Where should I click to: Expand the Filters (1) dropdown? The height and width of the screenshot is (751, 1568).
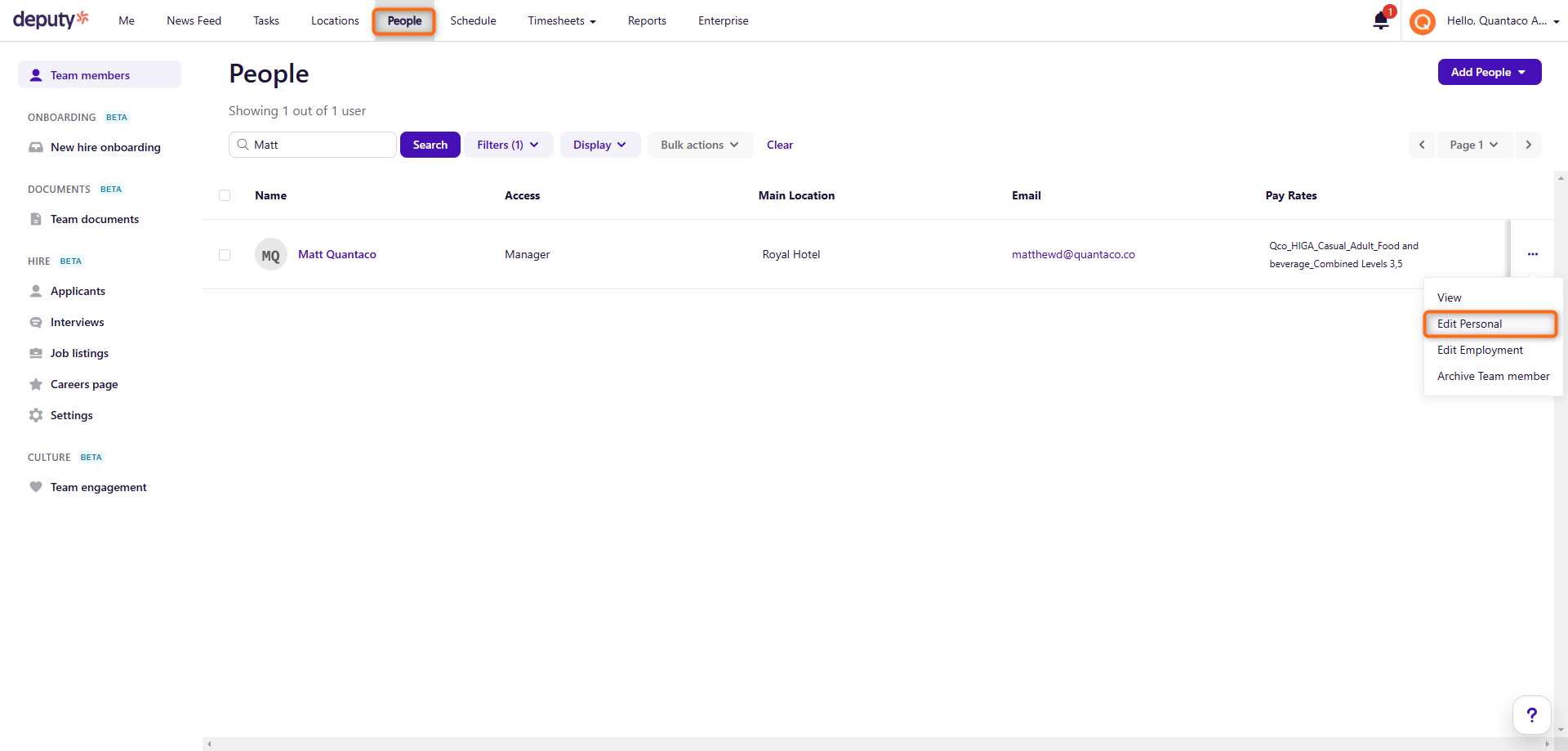[508, 145]
